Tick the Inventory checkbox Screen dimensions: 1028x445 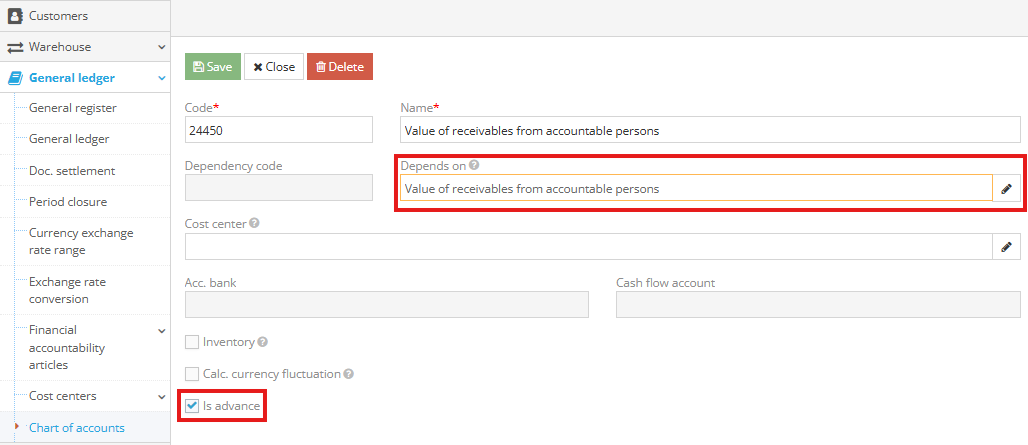click(x=192, y=342)
